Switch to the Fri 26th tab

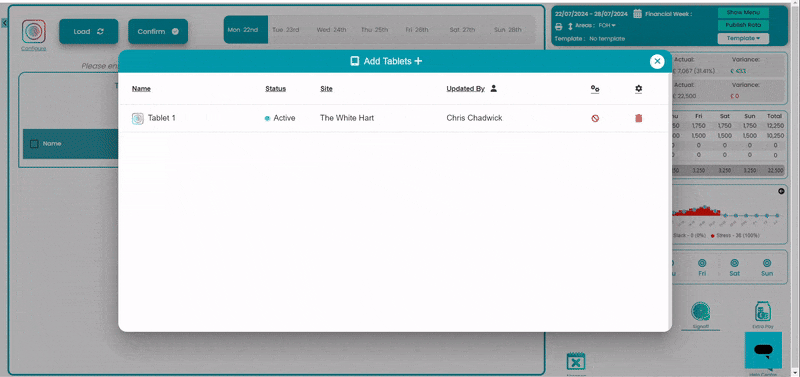click(417, 30)
